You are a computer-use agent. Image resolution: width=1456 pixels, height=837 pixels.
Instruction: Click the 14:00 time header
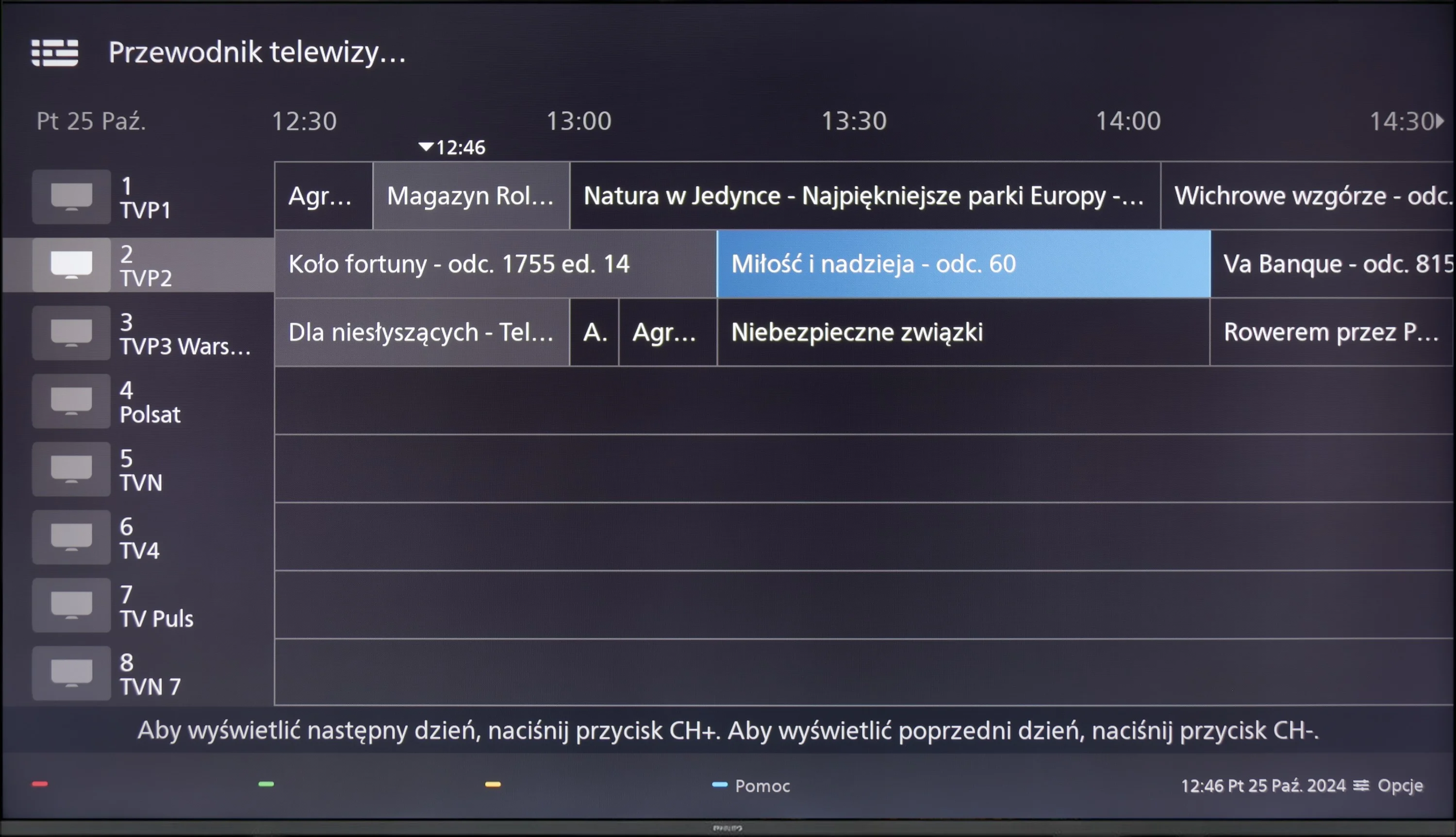[1128, 121]
